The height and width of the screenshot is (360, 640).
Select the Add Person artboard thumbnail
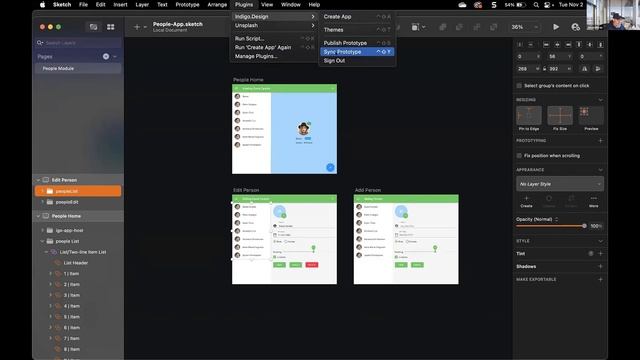coord(406,240)
